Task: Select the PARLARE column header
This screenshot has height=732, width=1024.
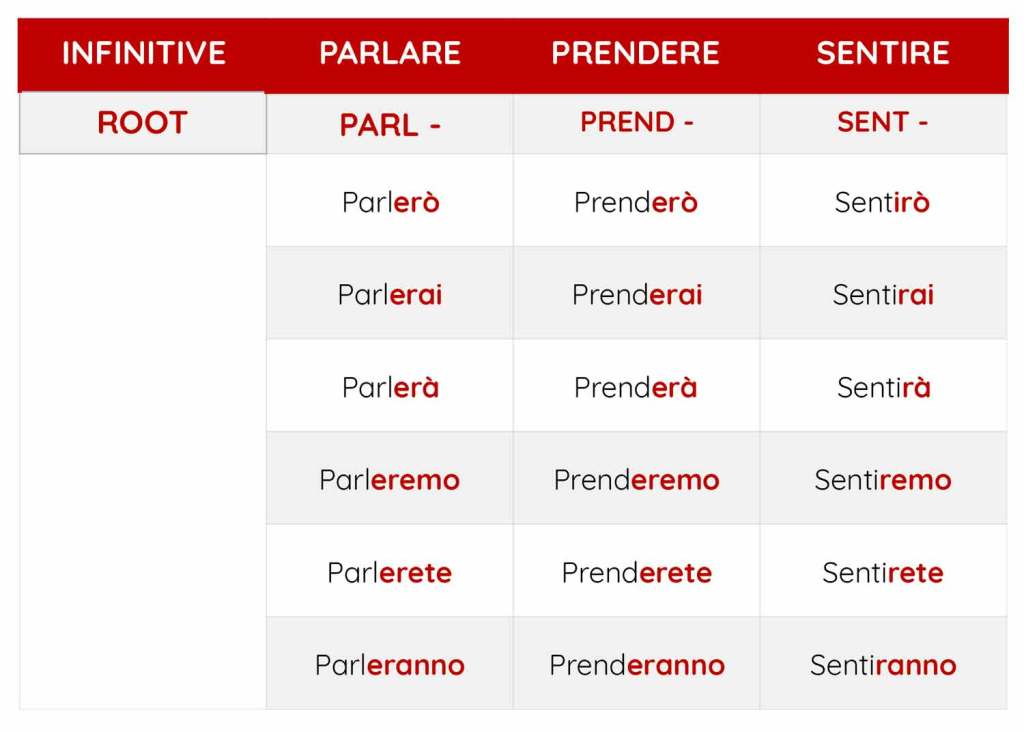Action: click(x=390, y=53)
